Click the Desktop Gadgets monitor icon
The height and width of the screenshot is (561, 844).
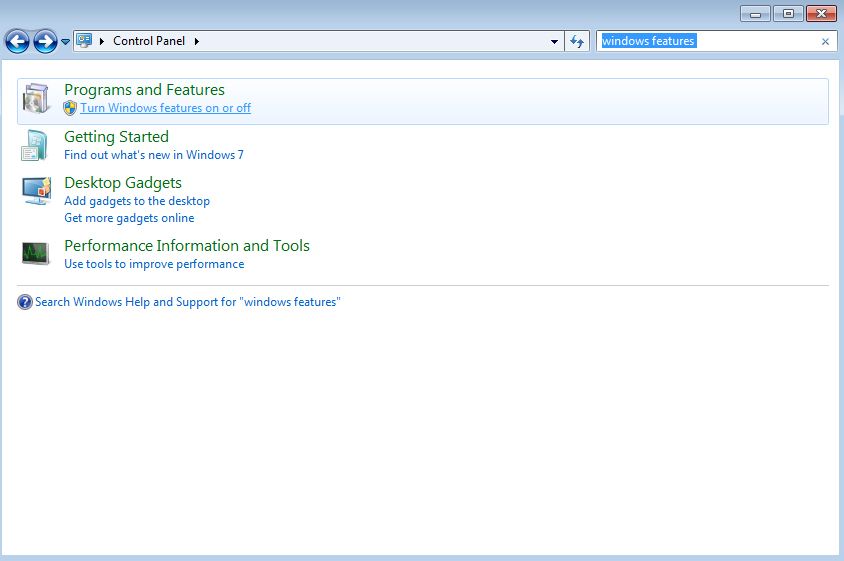pos(37,191)
